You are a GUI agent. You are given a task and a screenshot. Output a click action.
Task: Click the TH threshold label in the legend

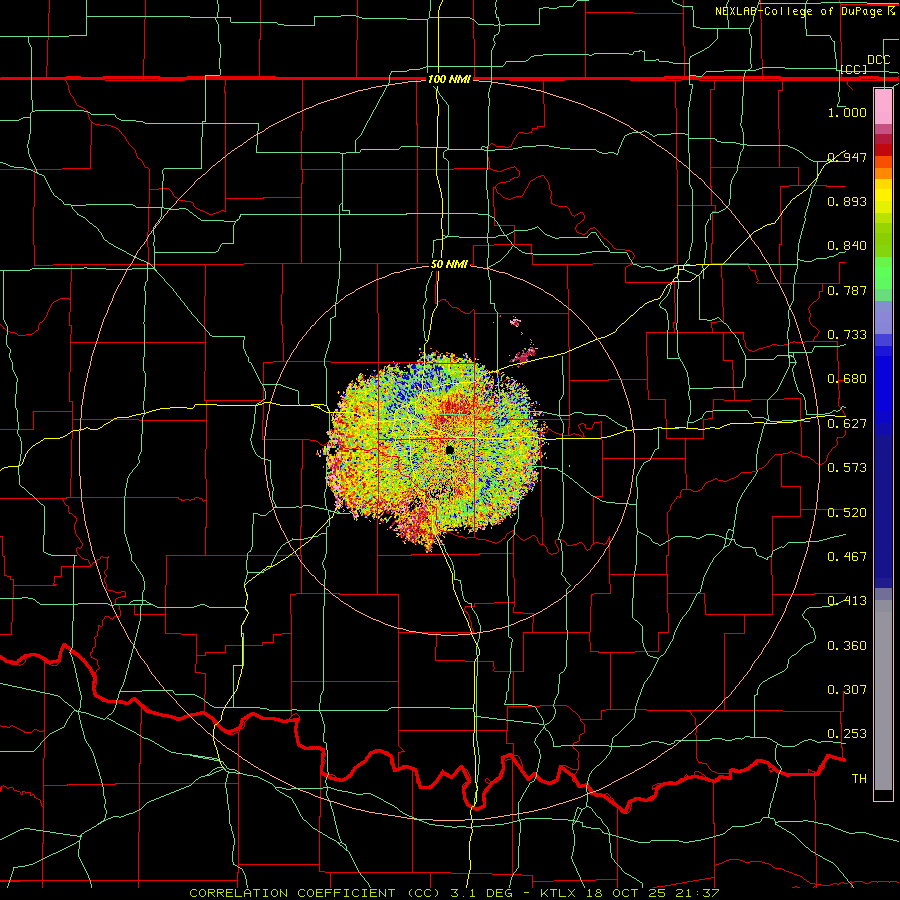click(x=859, y=779)
